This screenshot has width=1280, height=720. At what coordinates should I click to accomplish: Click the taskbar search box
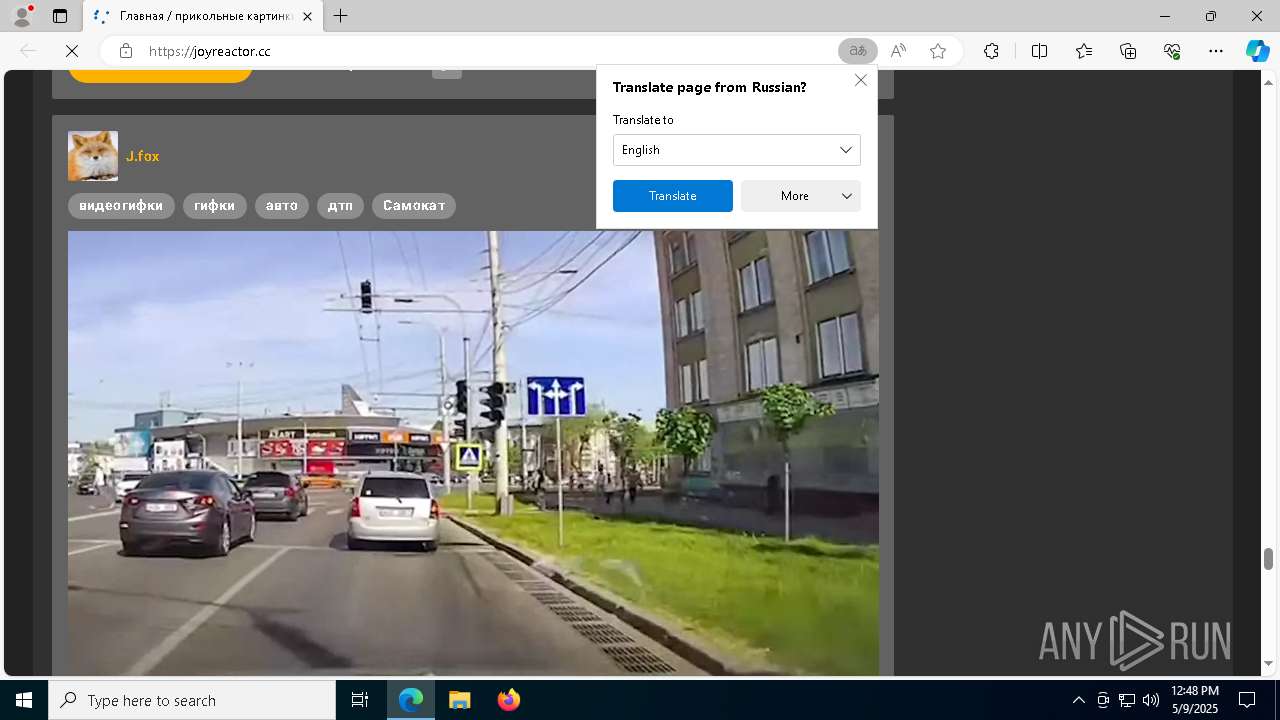click(192, 700)
